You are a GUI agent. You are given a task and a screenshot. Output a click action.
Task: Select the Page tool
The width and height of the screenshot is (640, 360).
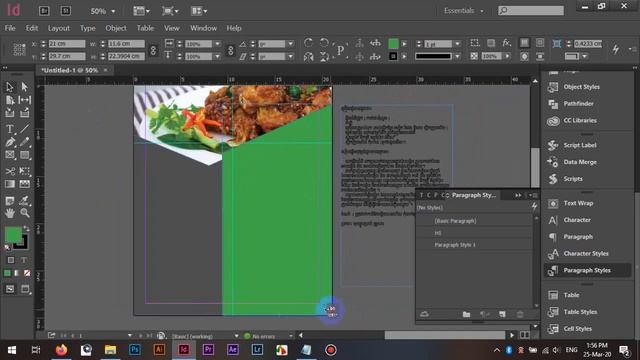[9, 100]
